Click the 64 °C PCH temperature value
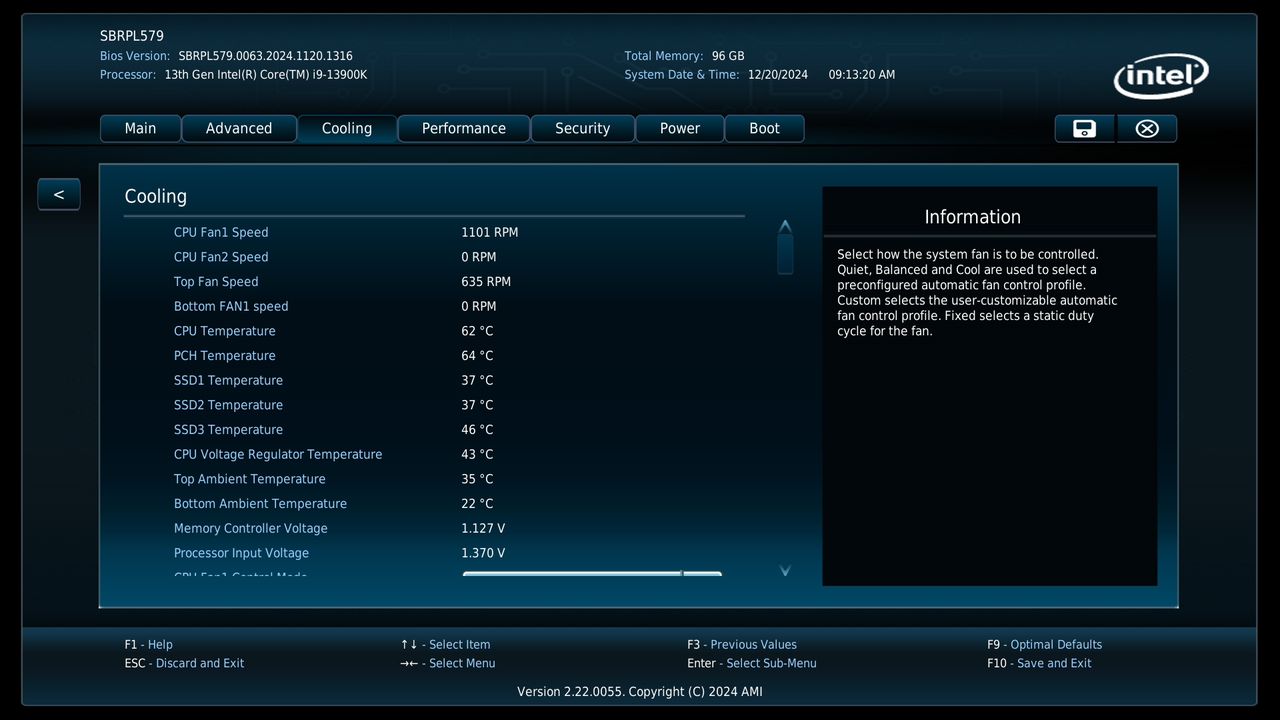Screen dimensions: 1280x720 coord(477,356)
